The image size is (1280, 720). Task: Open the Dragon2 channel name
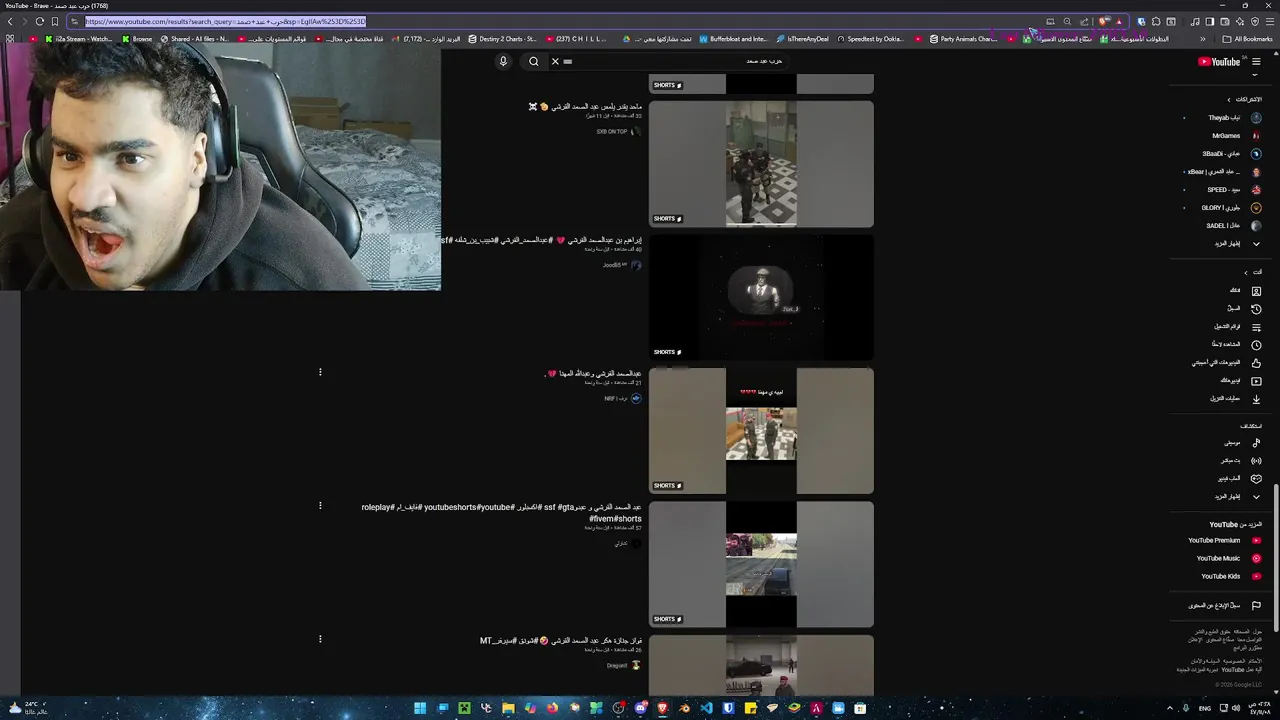616,666
